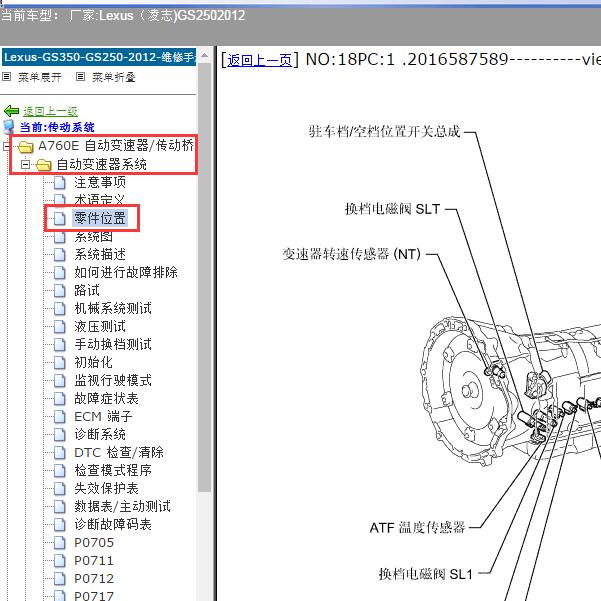Open the 监视行驶模式 entry

(x=113, y=381)
